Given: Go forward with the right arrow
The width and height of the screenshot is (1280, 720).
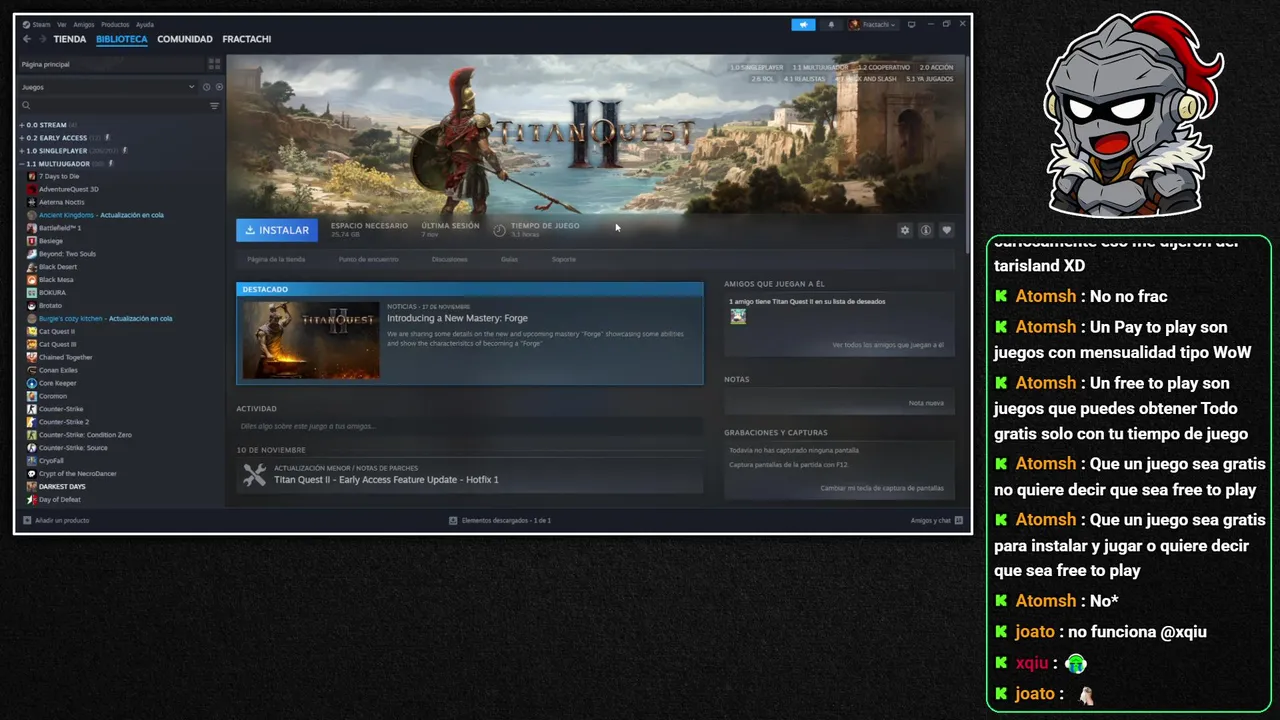Looking at the screenshot, I should (41, 39).
